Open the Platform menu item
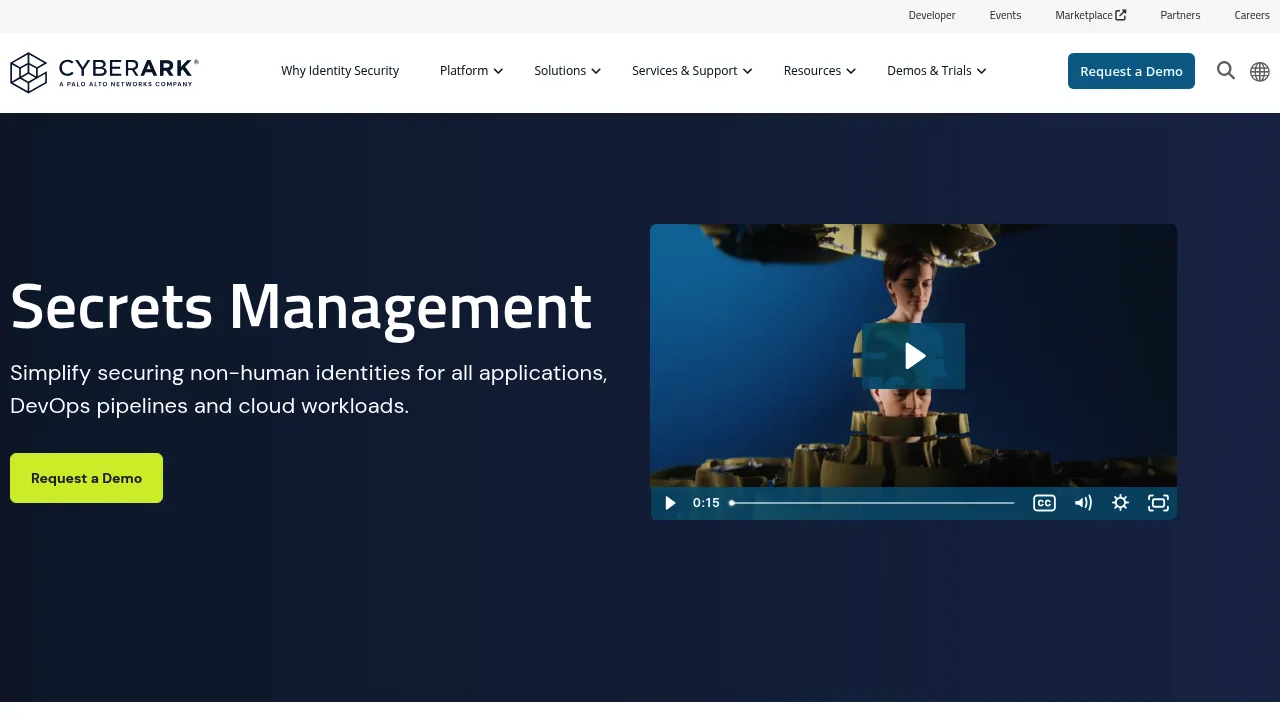Image resolution: width=1280 pixels, height=720 pixels. click(x=464, y=71)
